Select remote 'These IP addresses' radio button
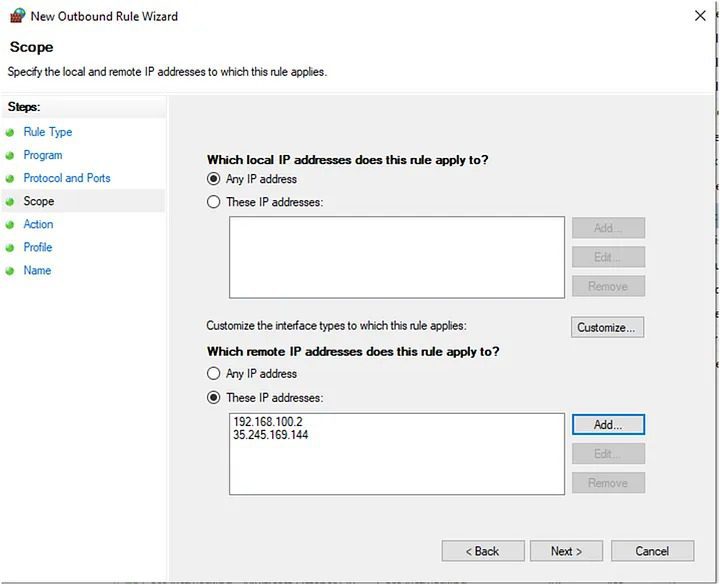The width and height of the screenshot is (720, 585). pos(214,397)
